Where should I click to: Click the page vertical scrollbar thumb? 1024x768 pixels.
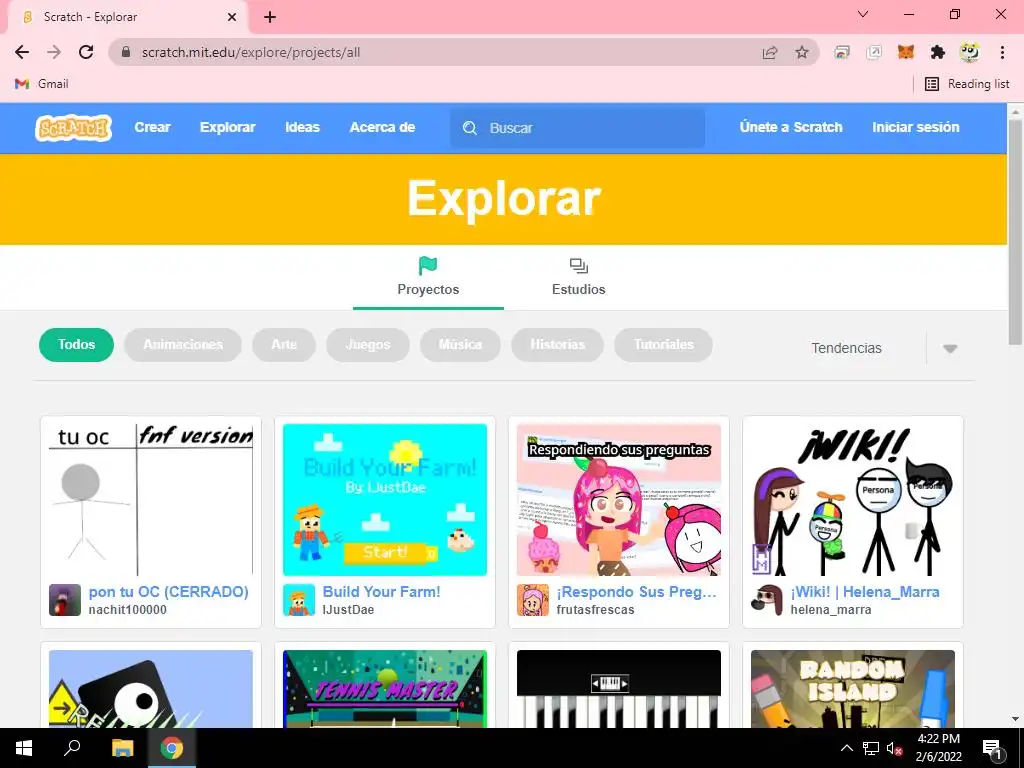(1015, 232)
